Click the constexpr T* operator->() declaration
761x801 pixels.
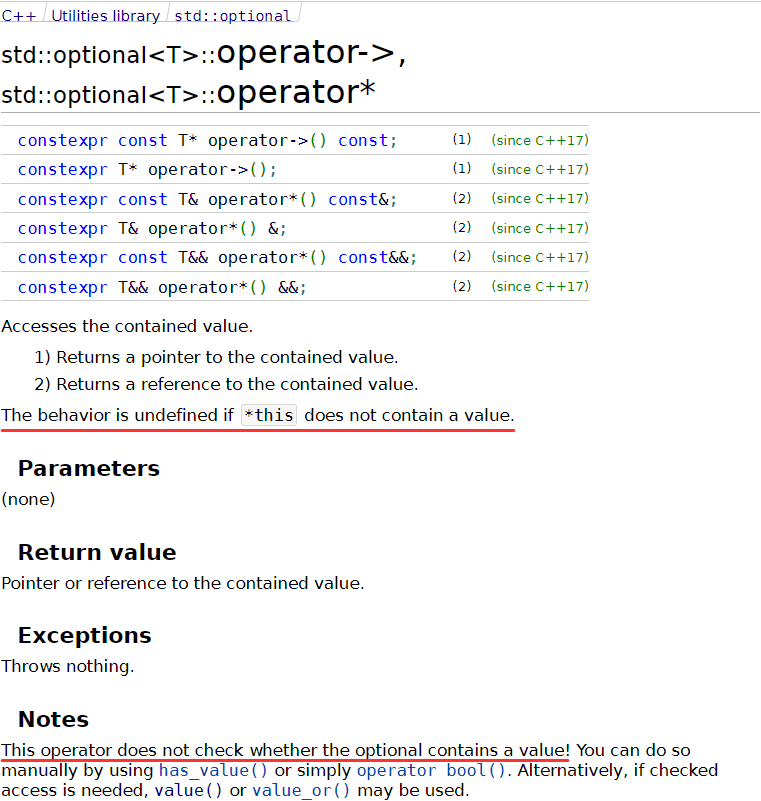click(x=147, y=170)
